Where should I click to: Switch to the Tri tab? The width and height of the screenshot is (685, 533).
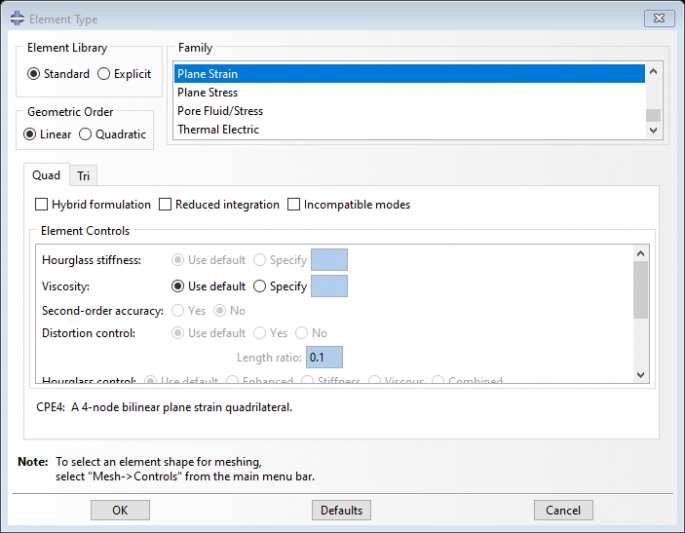coord(83,176)
